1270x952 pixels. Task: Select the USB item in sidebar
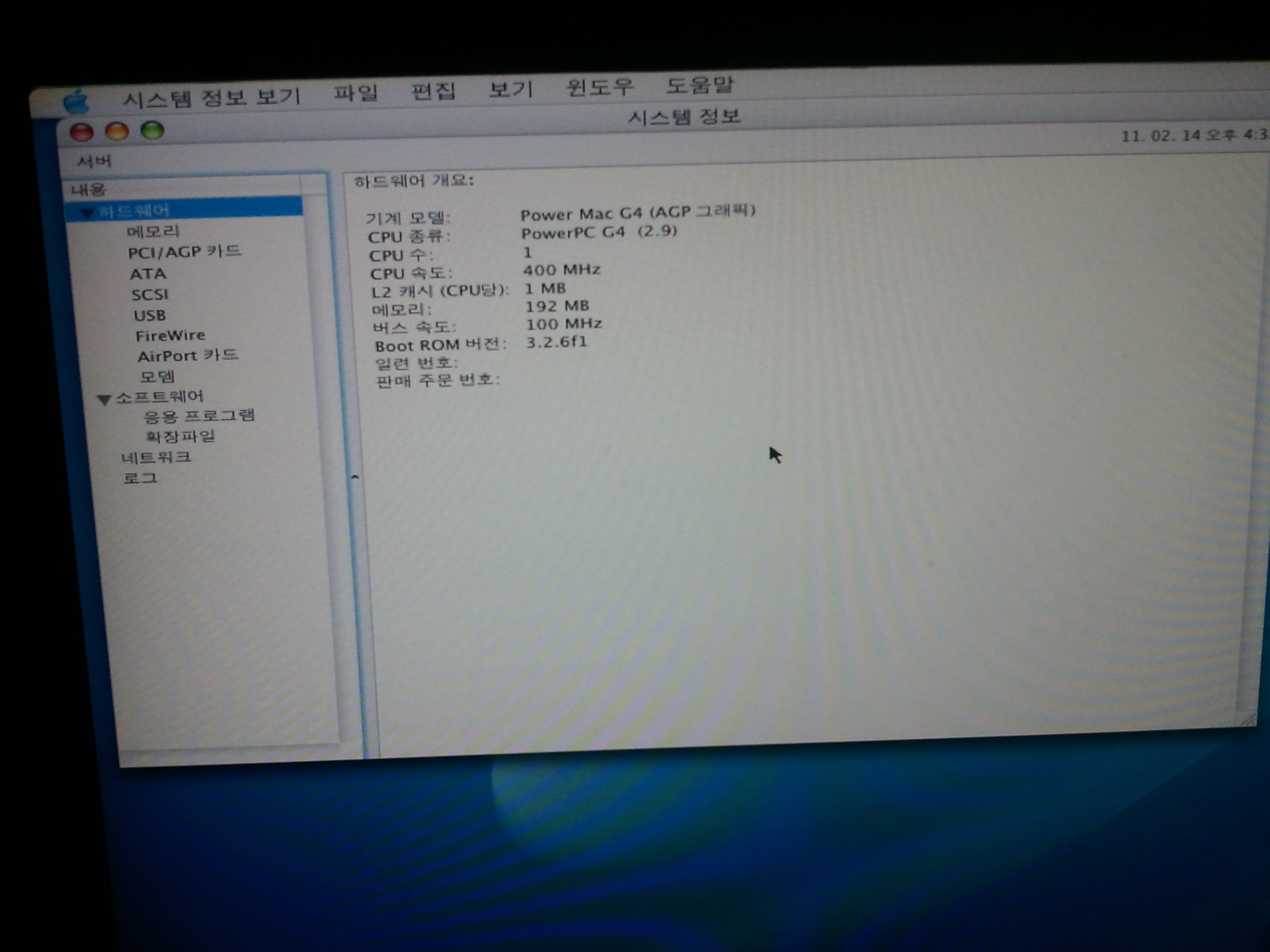point(150,316)
